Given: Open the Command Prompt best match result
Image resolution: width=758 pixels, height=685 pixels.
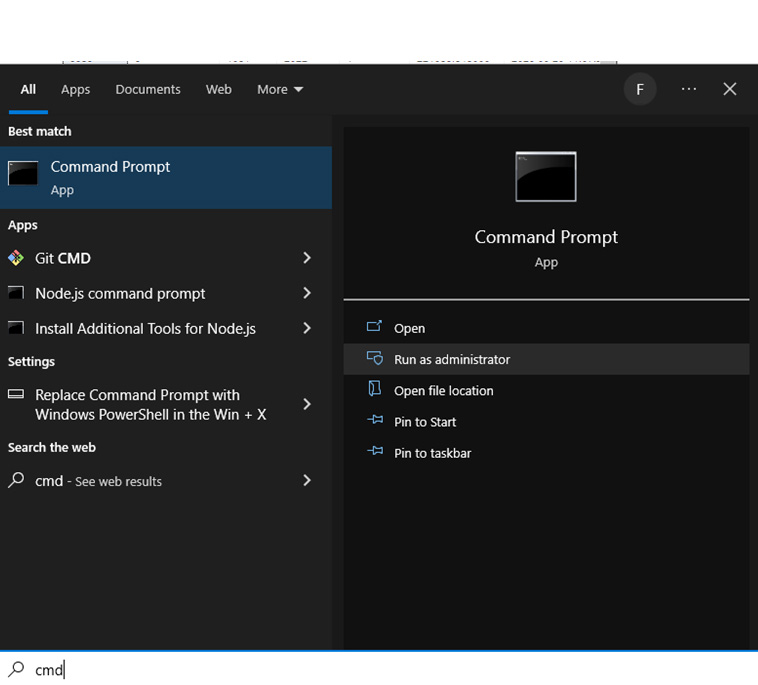Looking at the screenshot, I should point(166,177).
